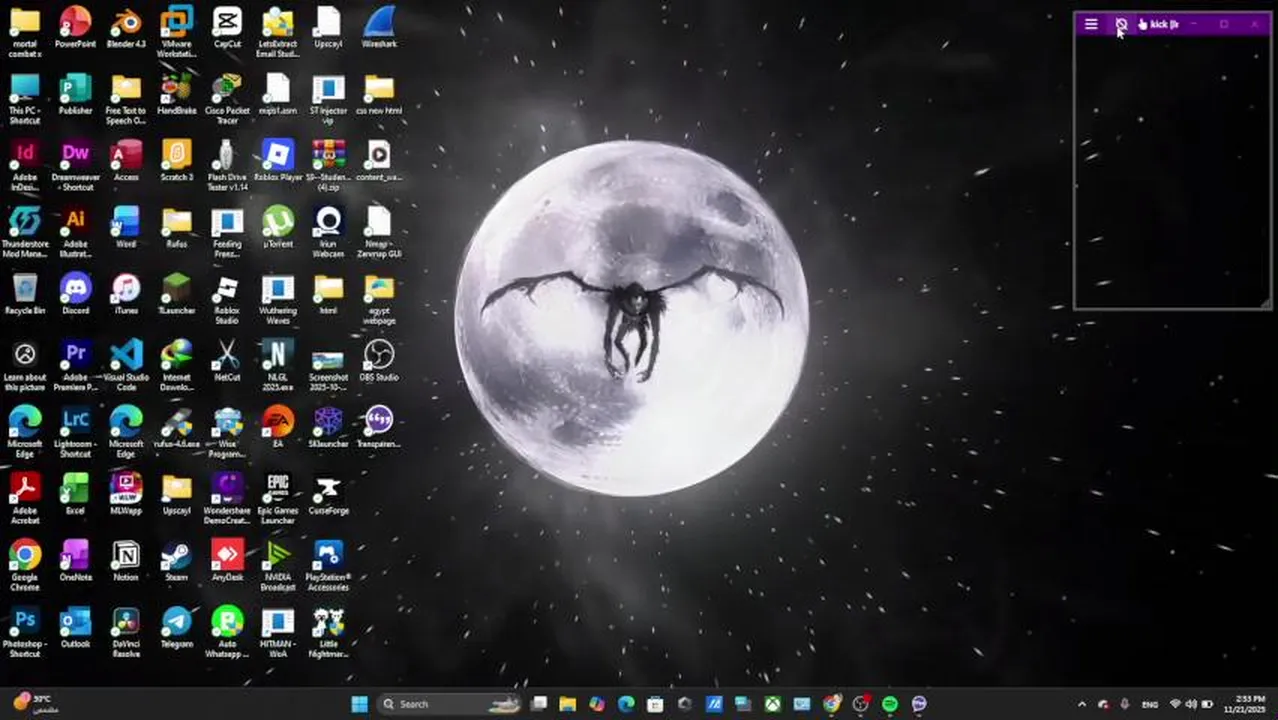
Task: Select the Roblox Player desktop icon
Action: 278,160
